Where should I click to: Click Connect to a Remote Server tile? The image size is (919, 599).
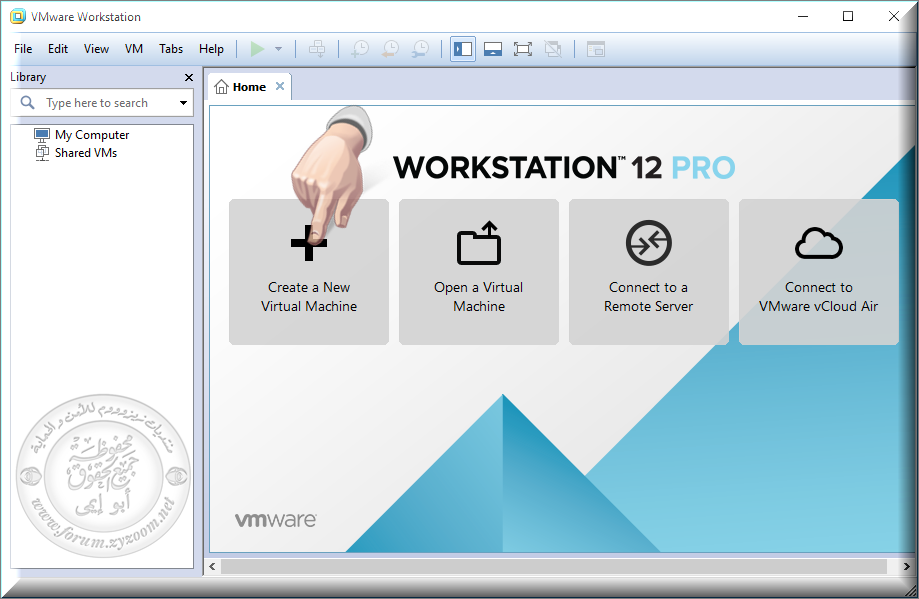[649, 272]
